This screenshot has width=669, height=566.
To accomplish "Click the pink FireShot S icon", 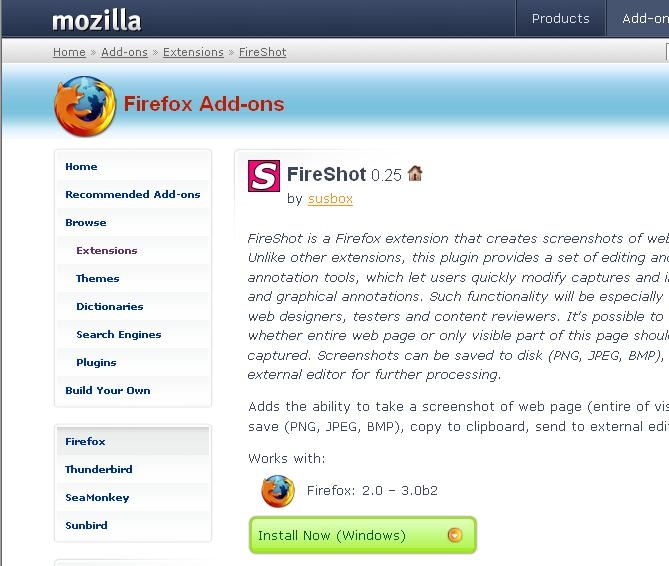I will [x=263, y=176].
